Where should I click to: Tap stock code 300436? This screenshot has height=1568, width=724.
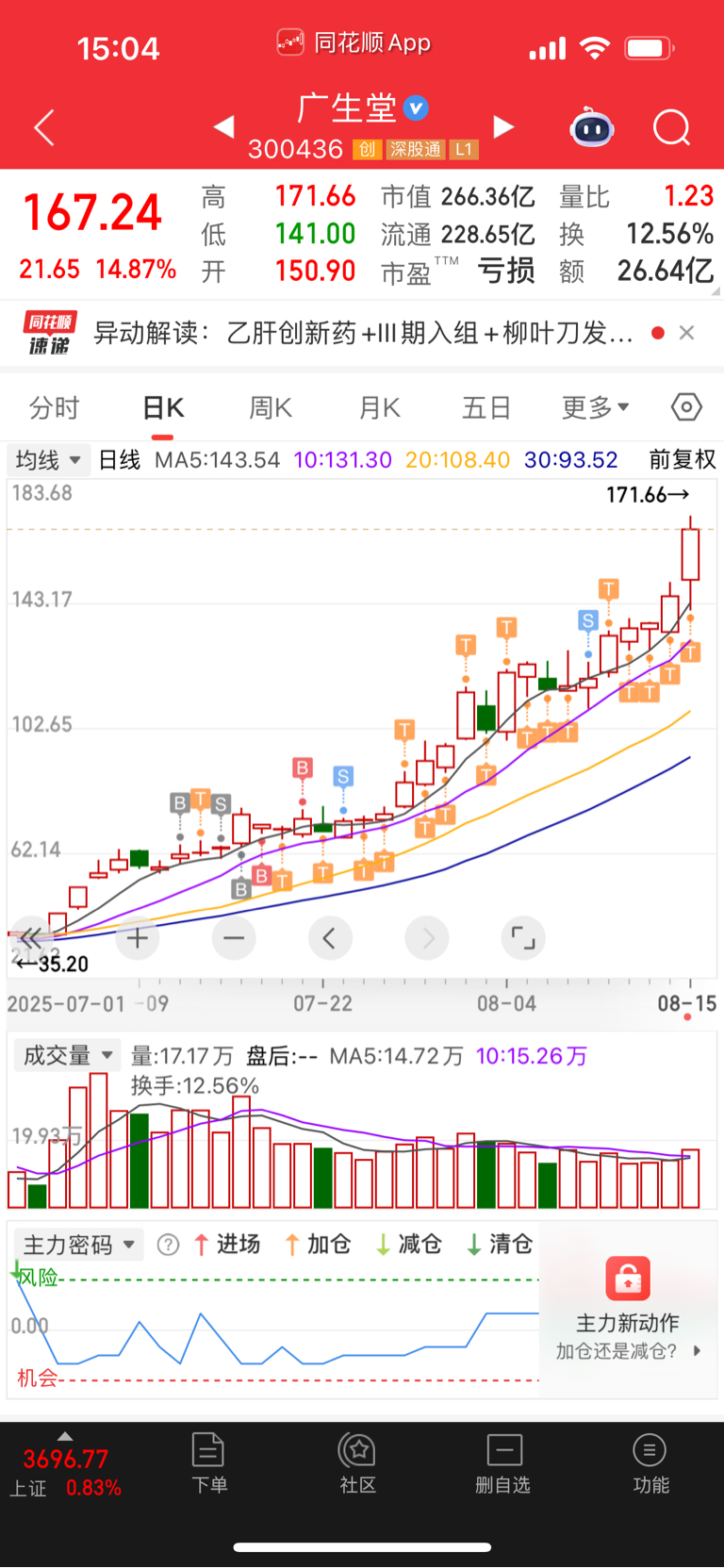tap(295, 149)
